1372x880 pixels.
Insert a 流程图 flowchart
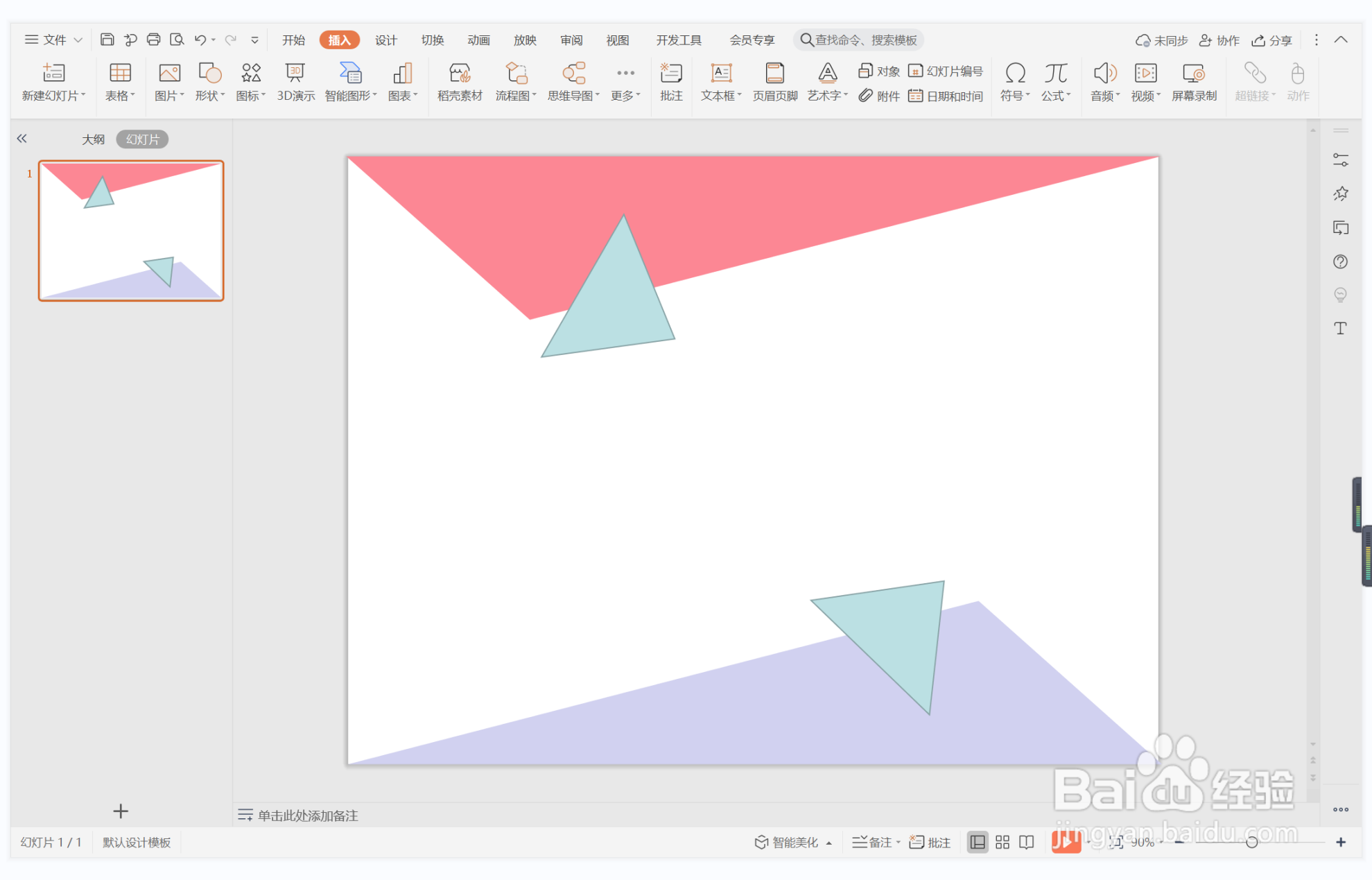[516, 82]
